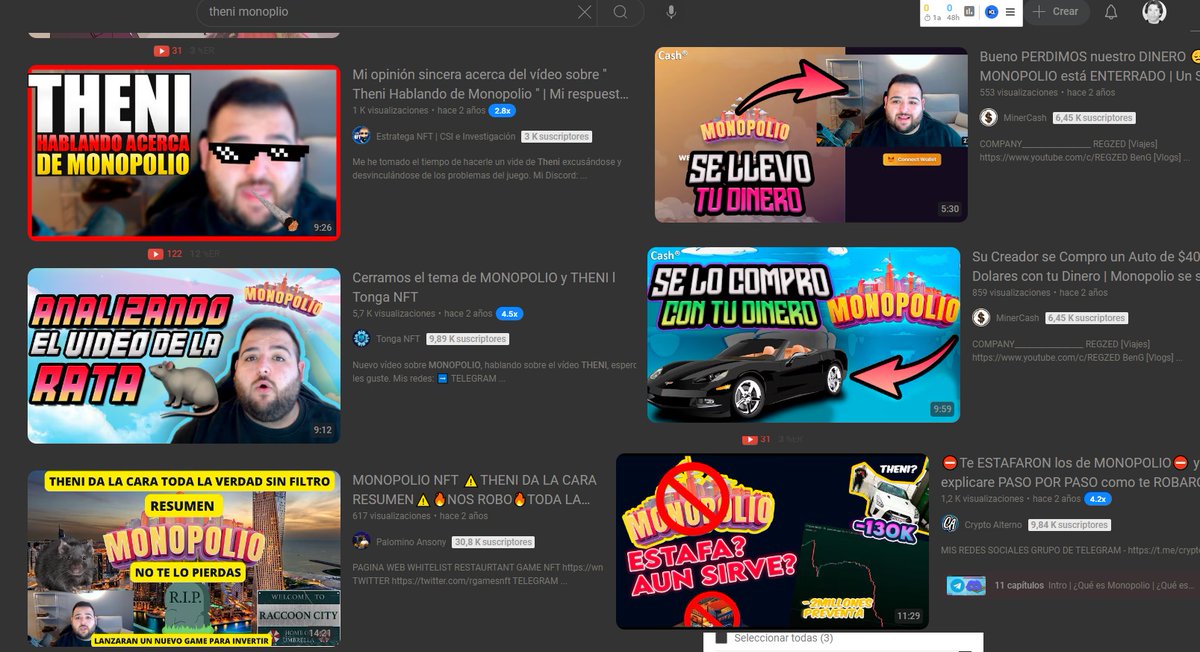Open THENI Hablando Acerca de Monopolio thumbnail
Screen dimensions: 1200x652
pos(184,153)
